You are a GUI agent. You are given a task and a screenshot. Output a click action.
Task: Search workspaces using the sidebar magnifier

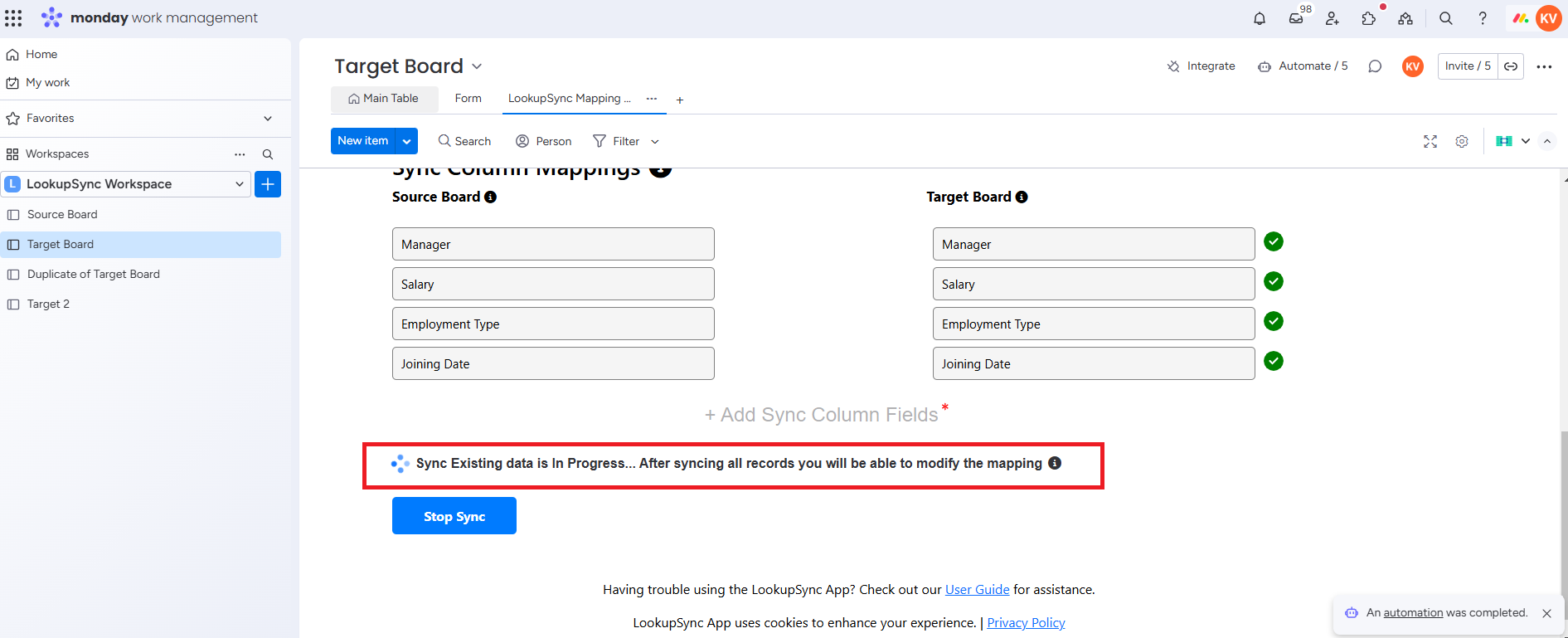268,154
